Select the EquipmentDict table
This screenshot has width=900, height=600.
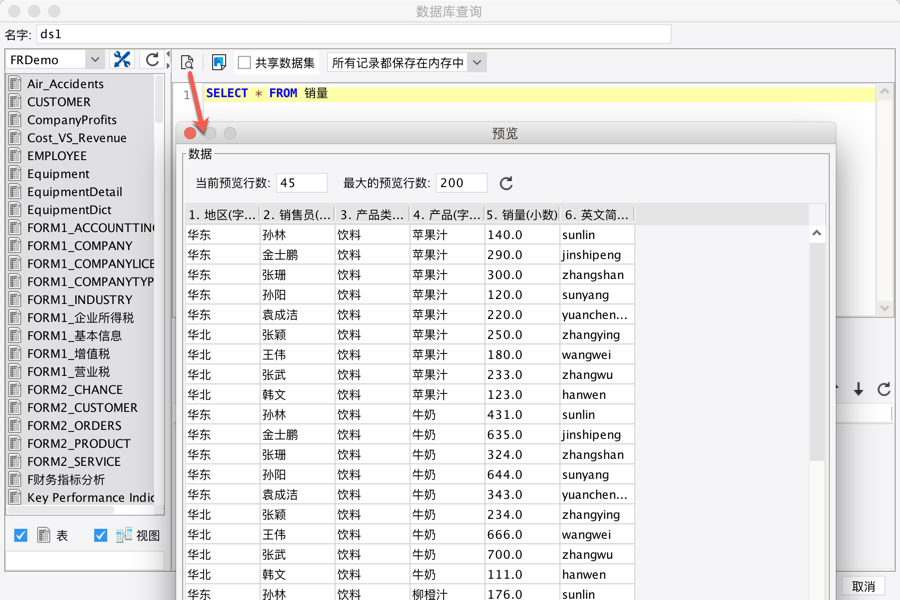69,210
